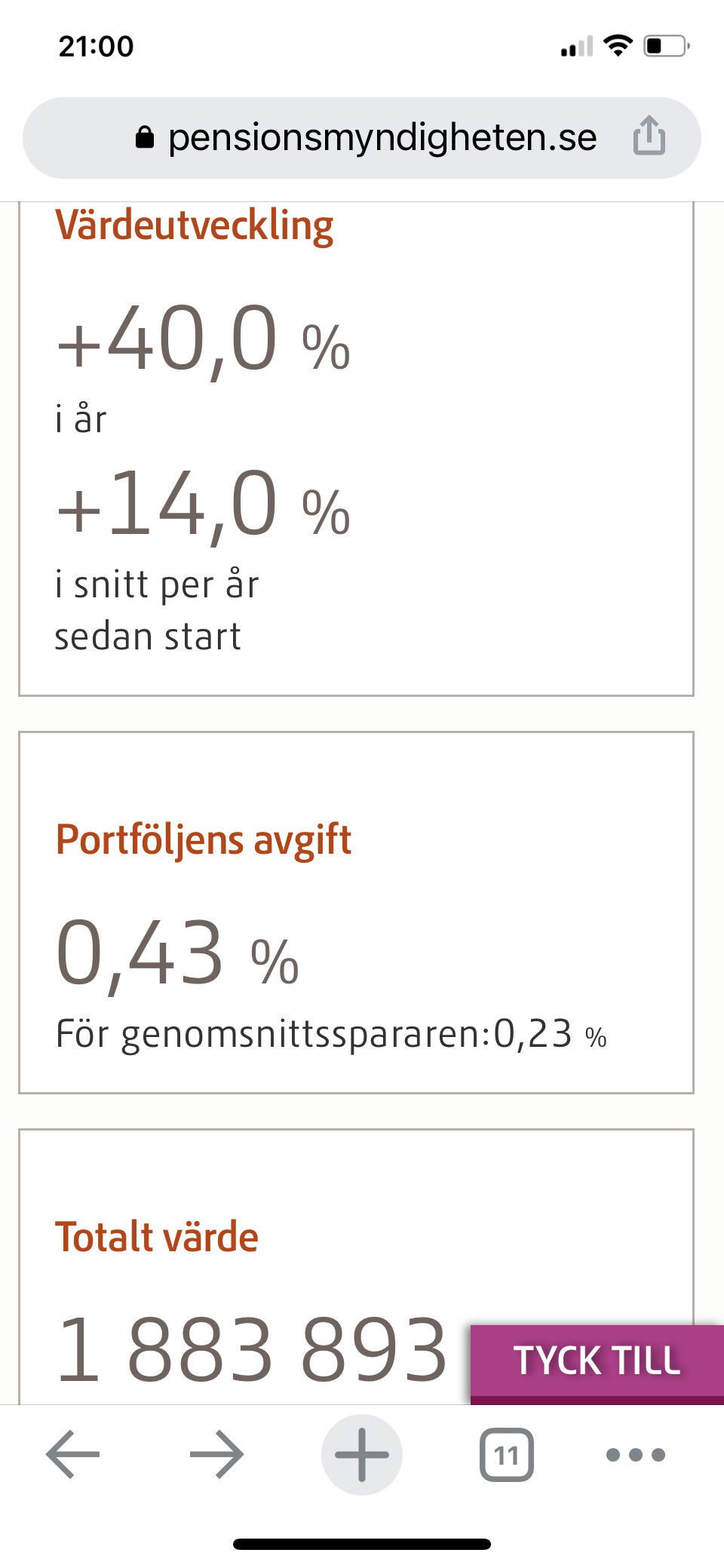Tap the battery icon in the status bar
This screenshot has height=1568, width=724.
point(666,46)
